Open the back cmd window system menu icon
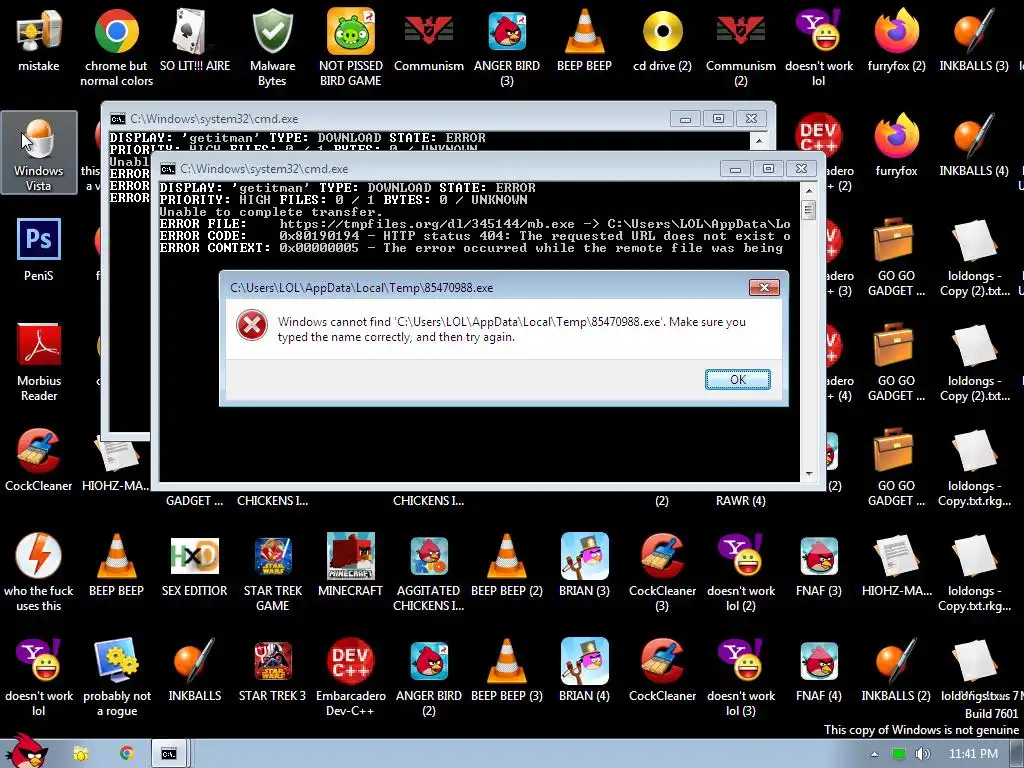 pos(118,119)
